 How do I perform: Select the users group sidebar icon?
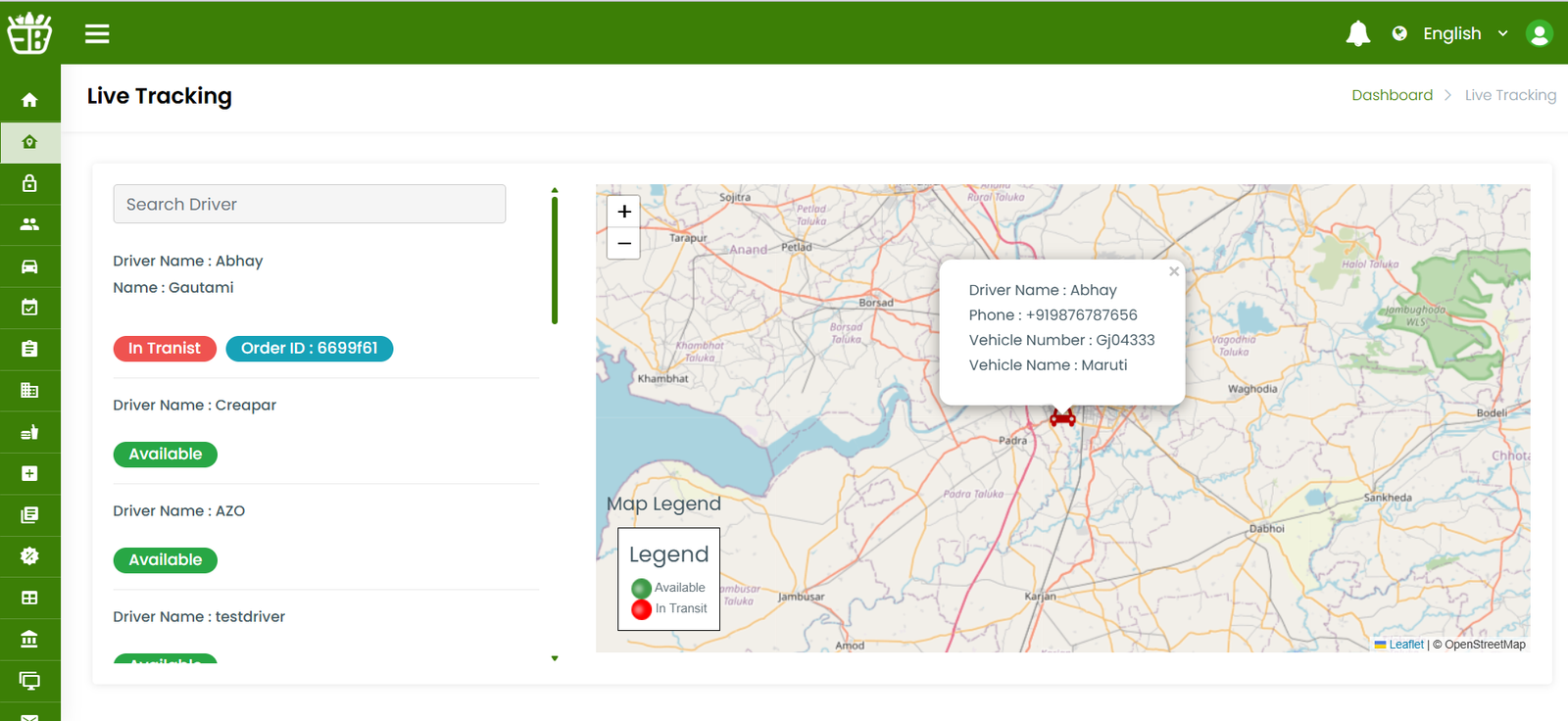point(29,224)
